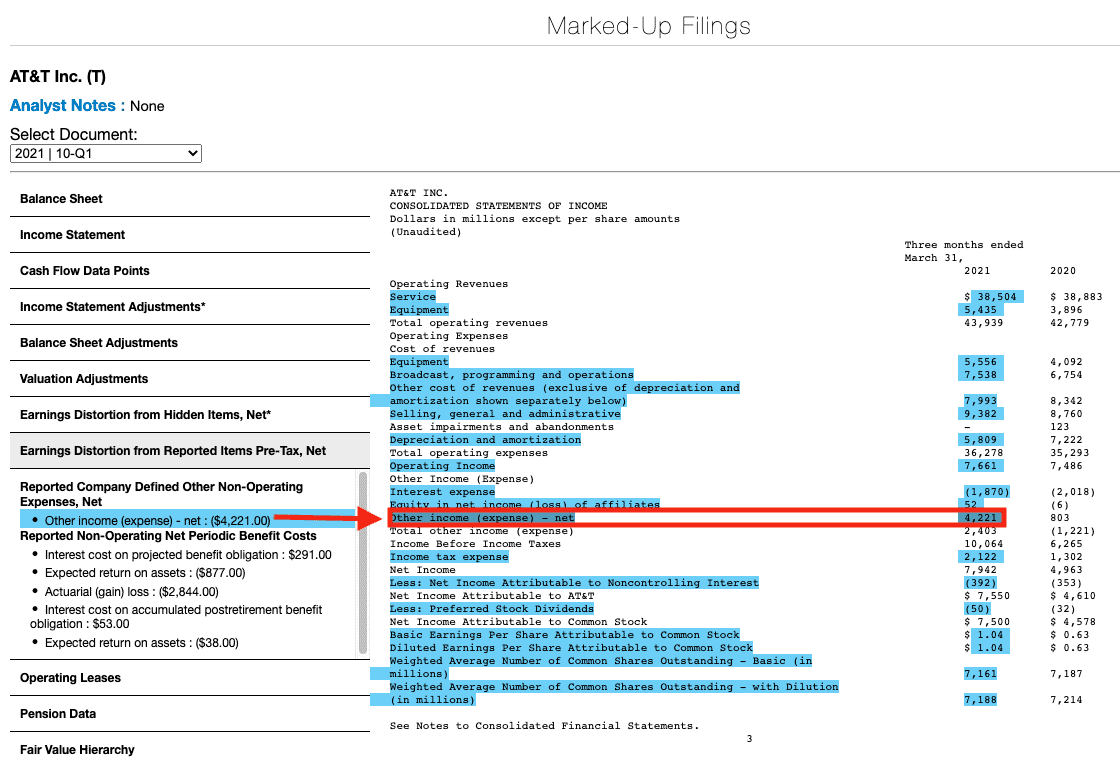Select Expected return on assets ($38.00) item

[141, 642]
